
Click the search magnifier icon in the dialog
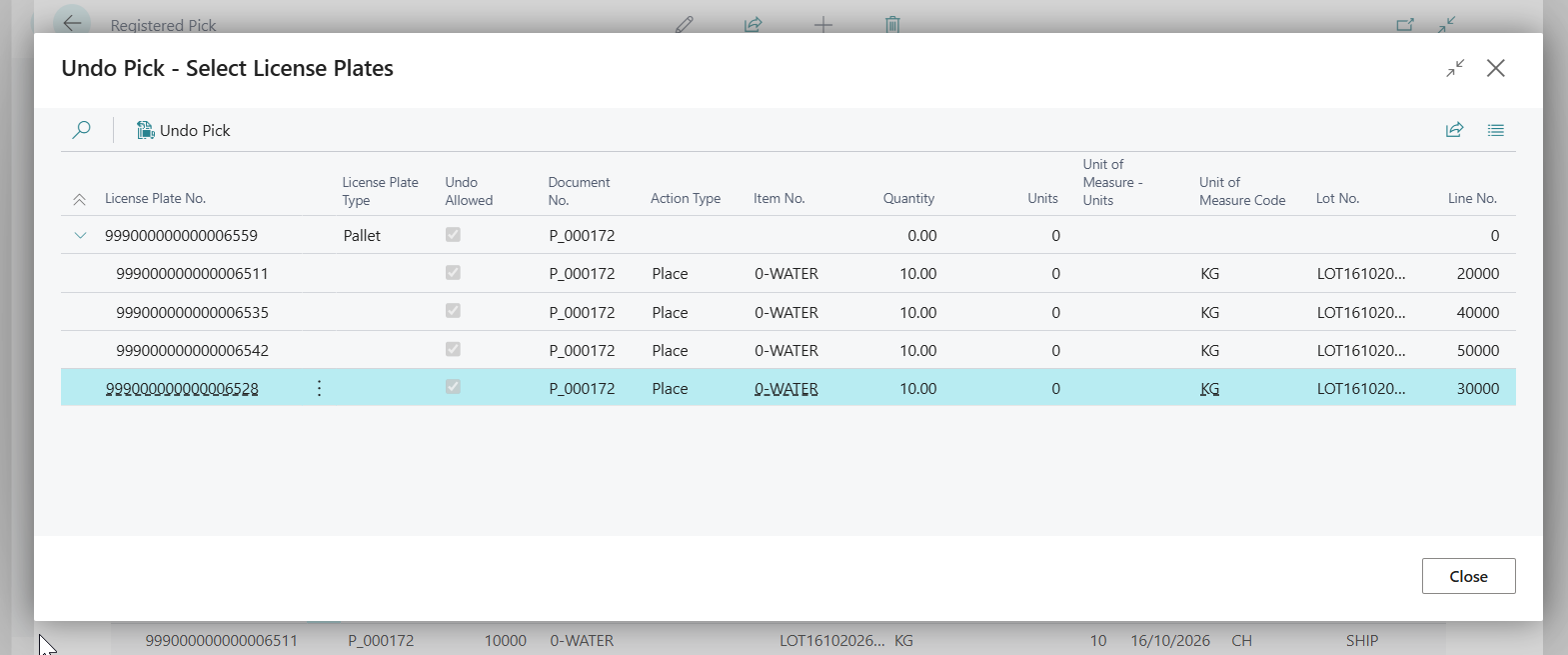tap(82, 130)
